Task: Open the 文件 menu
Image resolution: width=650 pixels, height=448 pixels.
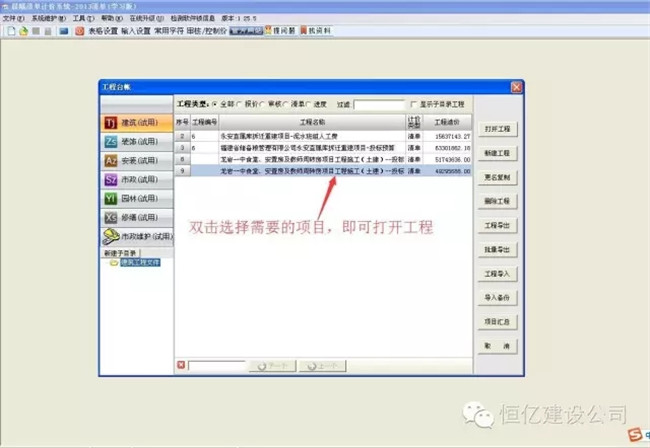Action: coord(14,19)
